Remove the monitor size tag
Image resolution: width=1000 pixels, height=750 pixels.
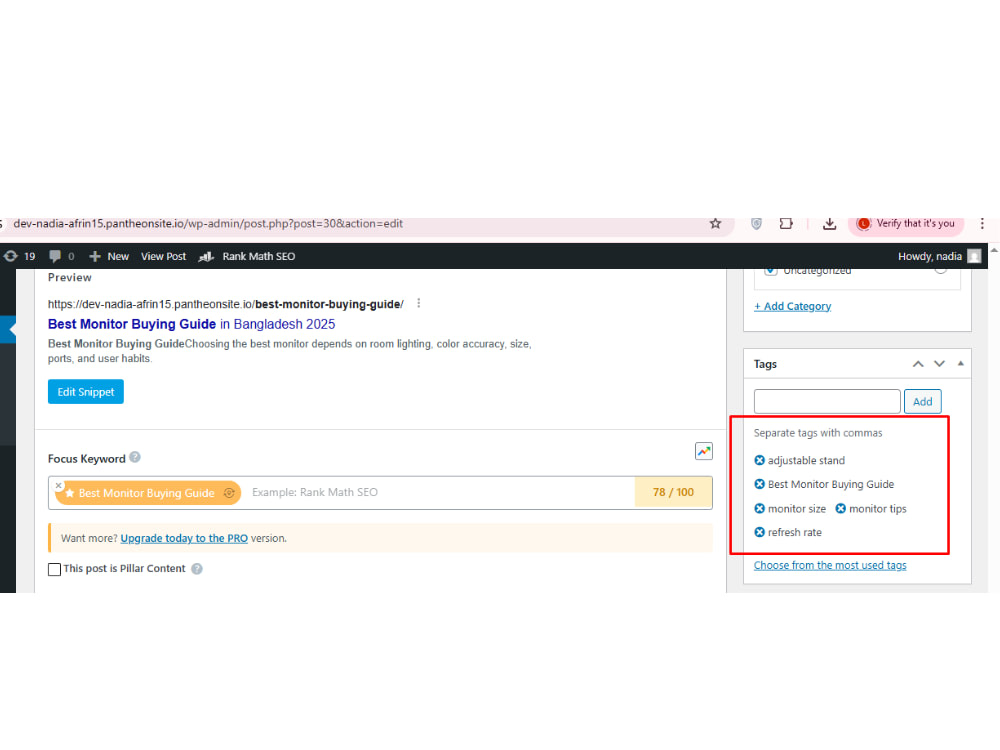[760, 508]
